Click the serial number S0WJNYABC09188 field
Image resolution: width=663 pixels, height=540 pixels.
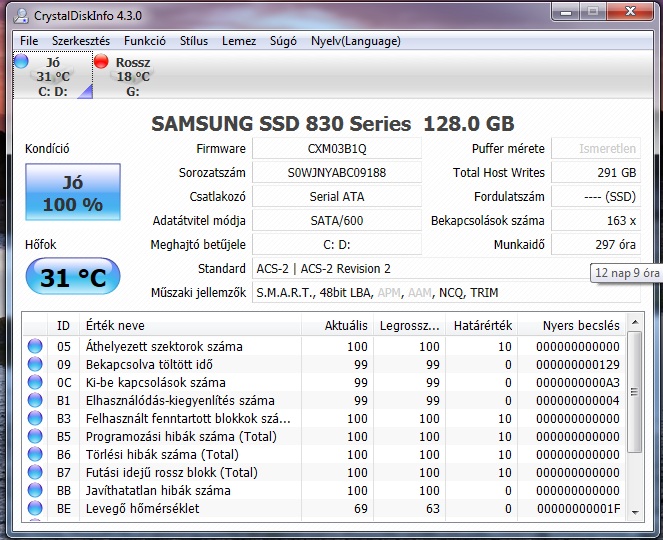(337, 173)
